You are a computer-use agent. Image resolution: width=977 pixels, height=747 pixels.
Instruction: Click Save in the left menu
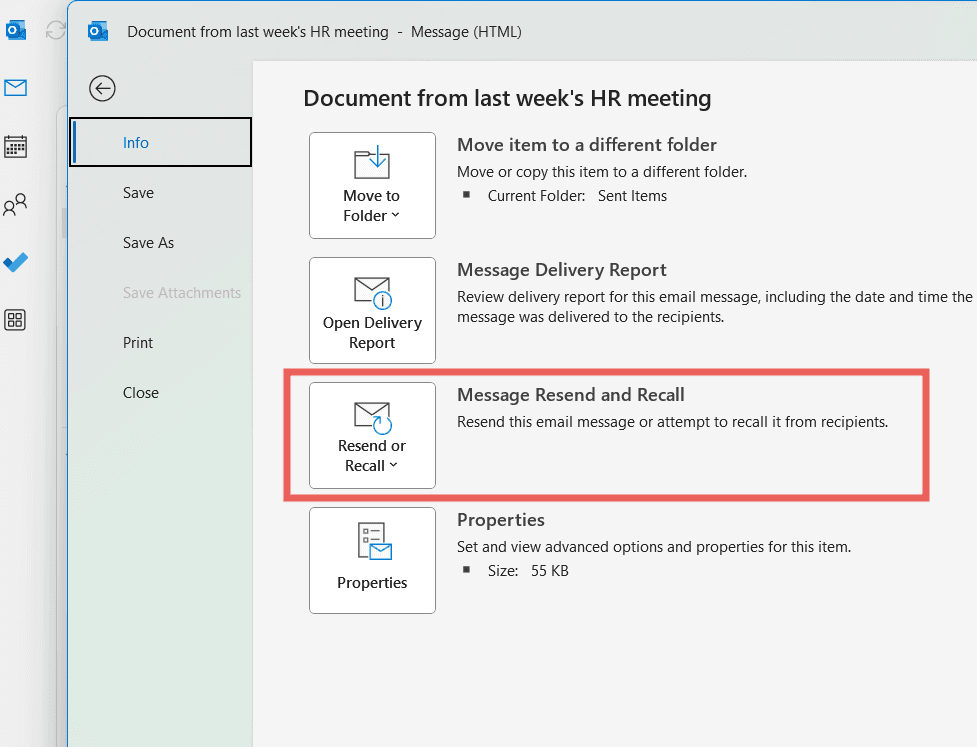tap(137, 192)
